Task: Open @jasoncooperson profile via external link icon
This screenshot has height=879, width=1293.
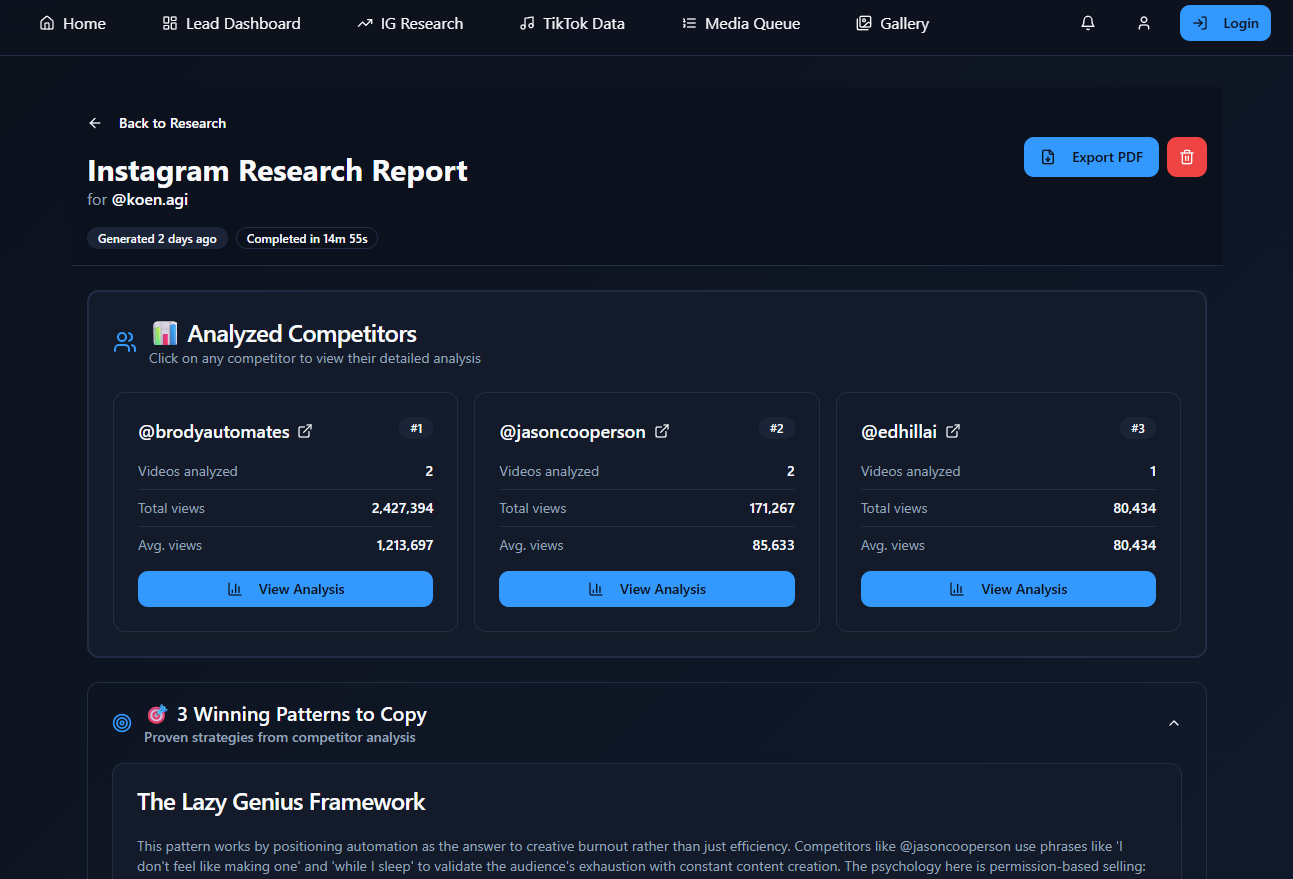Action: (x=662, y=431)
